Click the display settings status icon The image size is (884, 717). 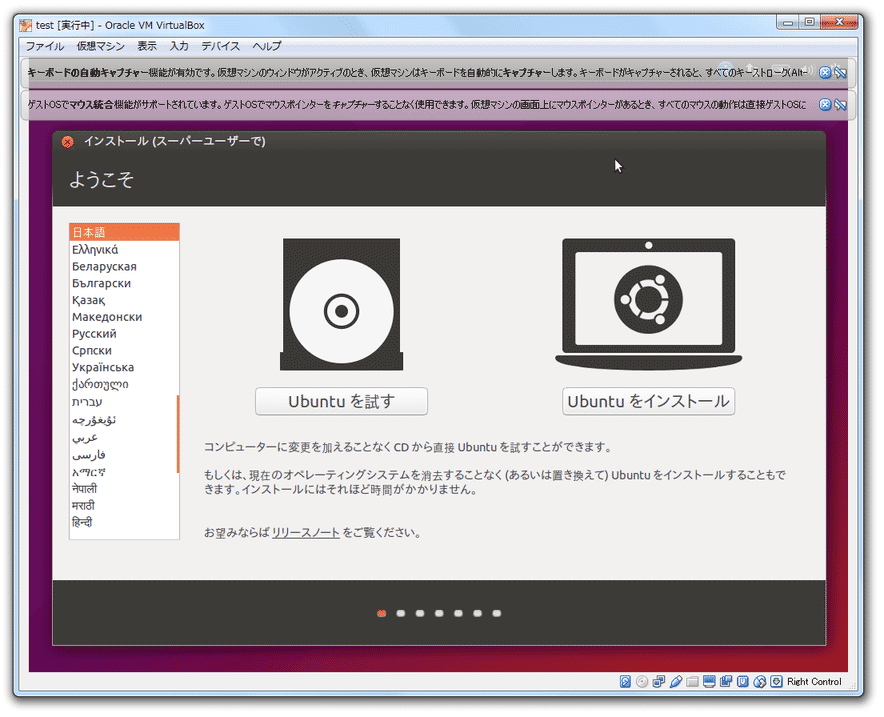(709, 681)
